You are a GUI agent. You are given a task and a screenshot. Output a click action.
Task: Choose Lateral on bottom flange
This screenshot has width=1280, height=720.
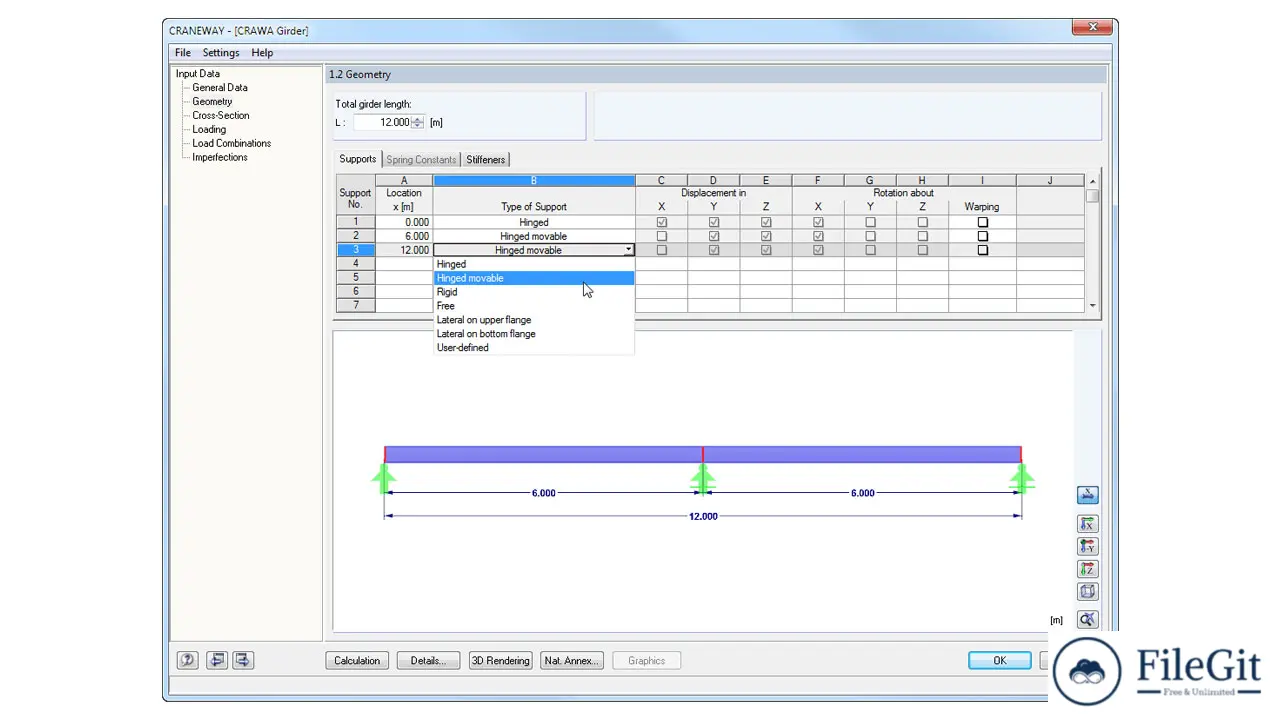pos(534,334)
